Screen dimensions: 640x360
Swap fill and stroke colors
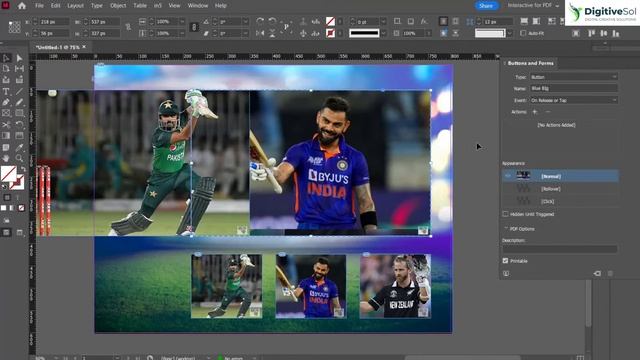tap(23, 168)
